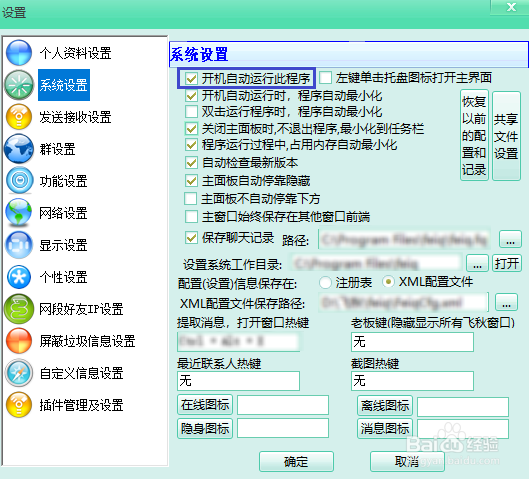The height and width of the screenshot is (479, 529).
Task: Click 隐身图标 button
Action: pos(205,428)
